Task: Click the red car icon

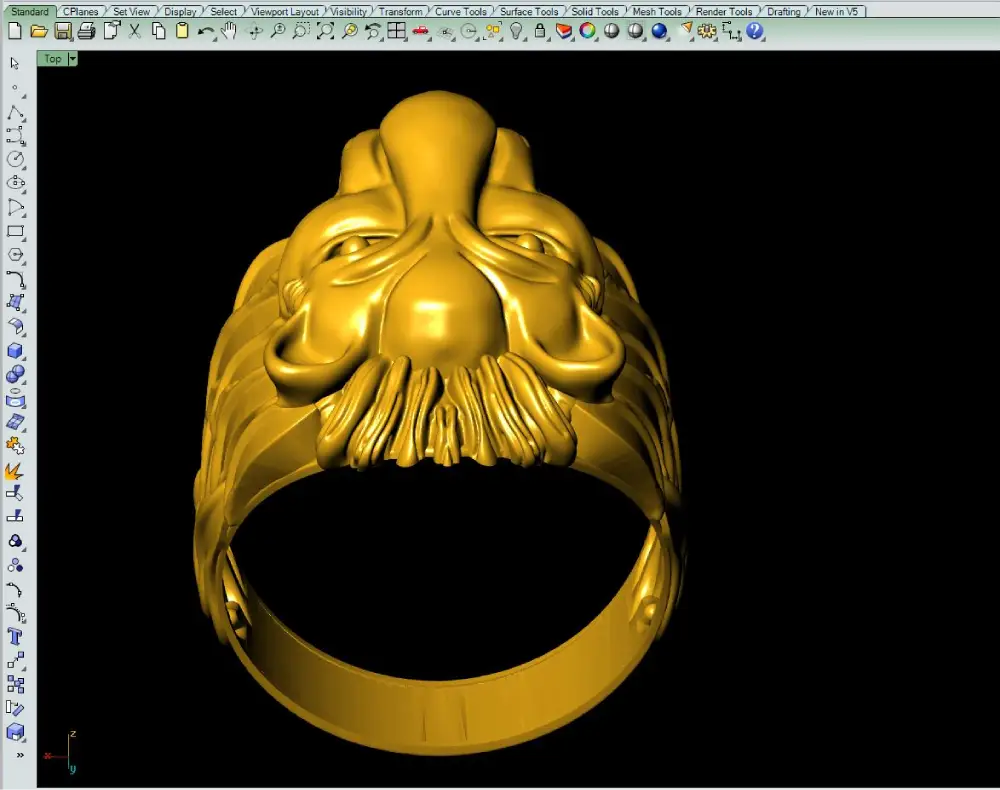Action: [421, 31]
